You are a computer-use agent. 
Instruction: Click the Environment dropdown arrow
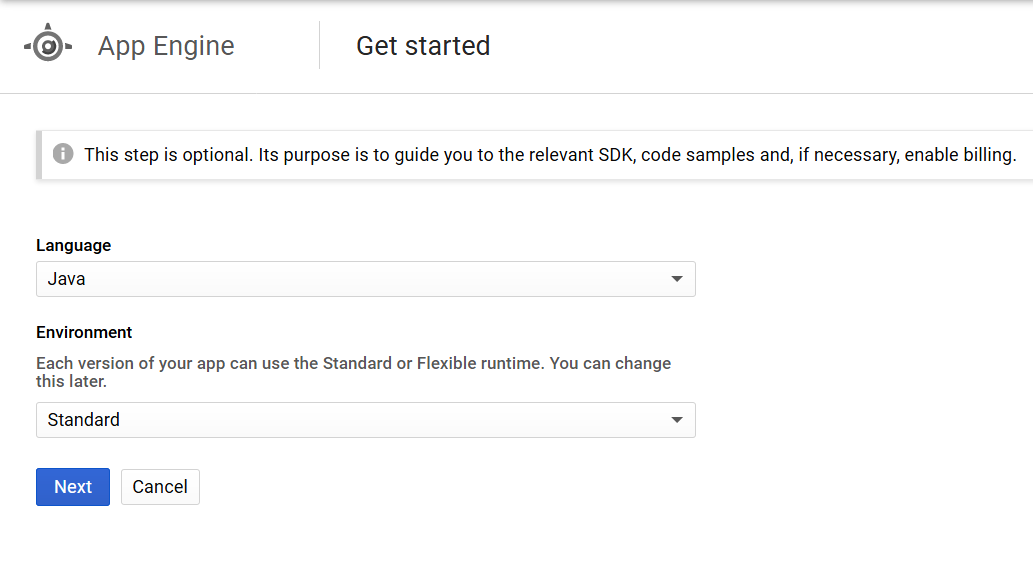(x=677, y=420)
